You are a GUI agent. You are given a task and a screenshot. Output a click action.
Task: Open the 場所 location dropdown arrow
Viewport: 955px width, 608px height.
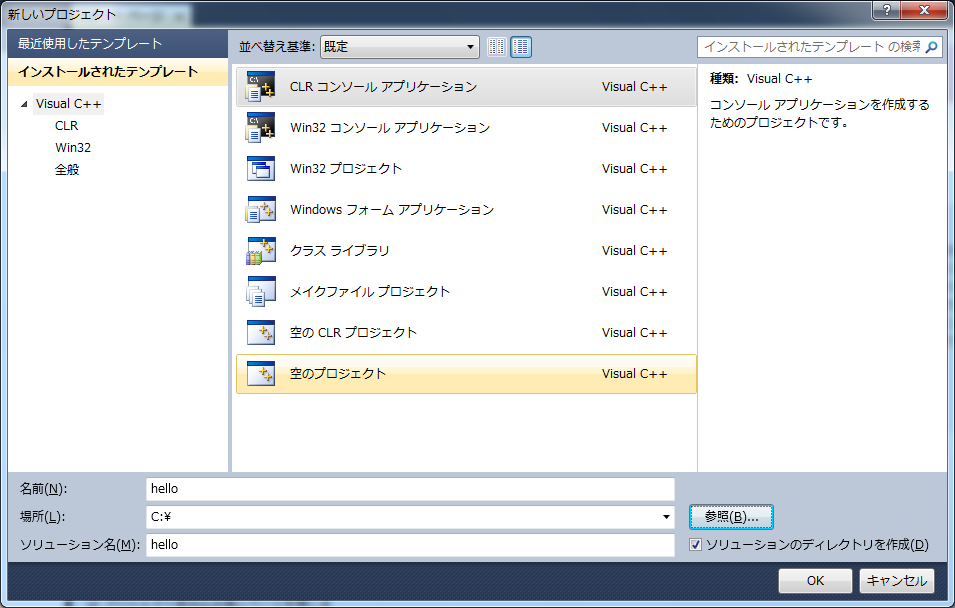click(666, 517)
